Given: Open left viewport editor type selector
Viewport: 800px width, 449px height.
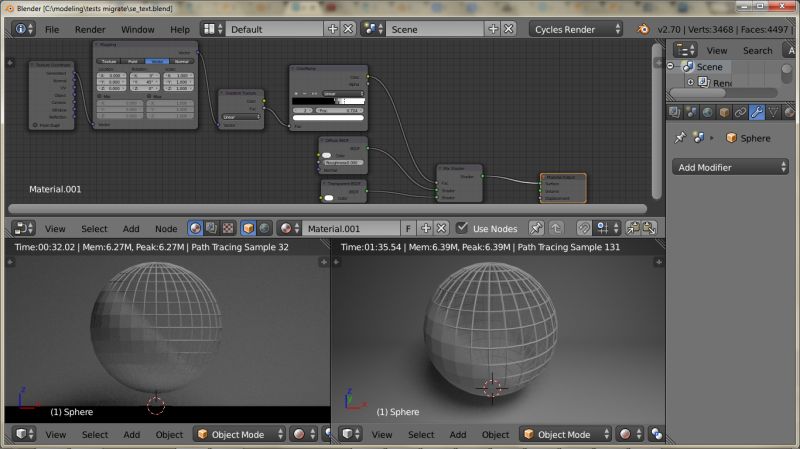Looking at the screenshot, I should point(24,434).
